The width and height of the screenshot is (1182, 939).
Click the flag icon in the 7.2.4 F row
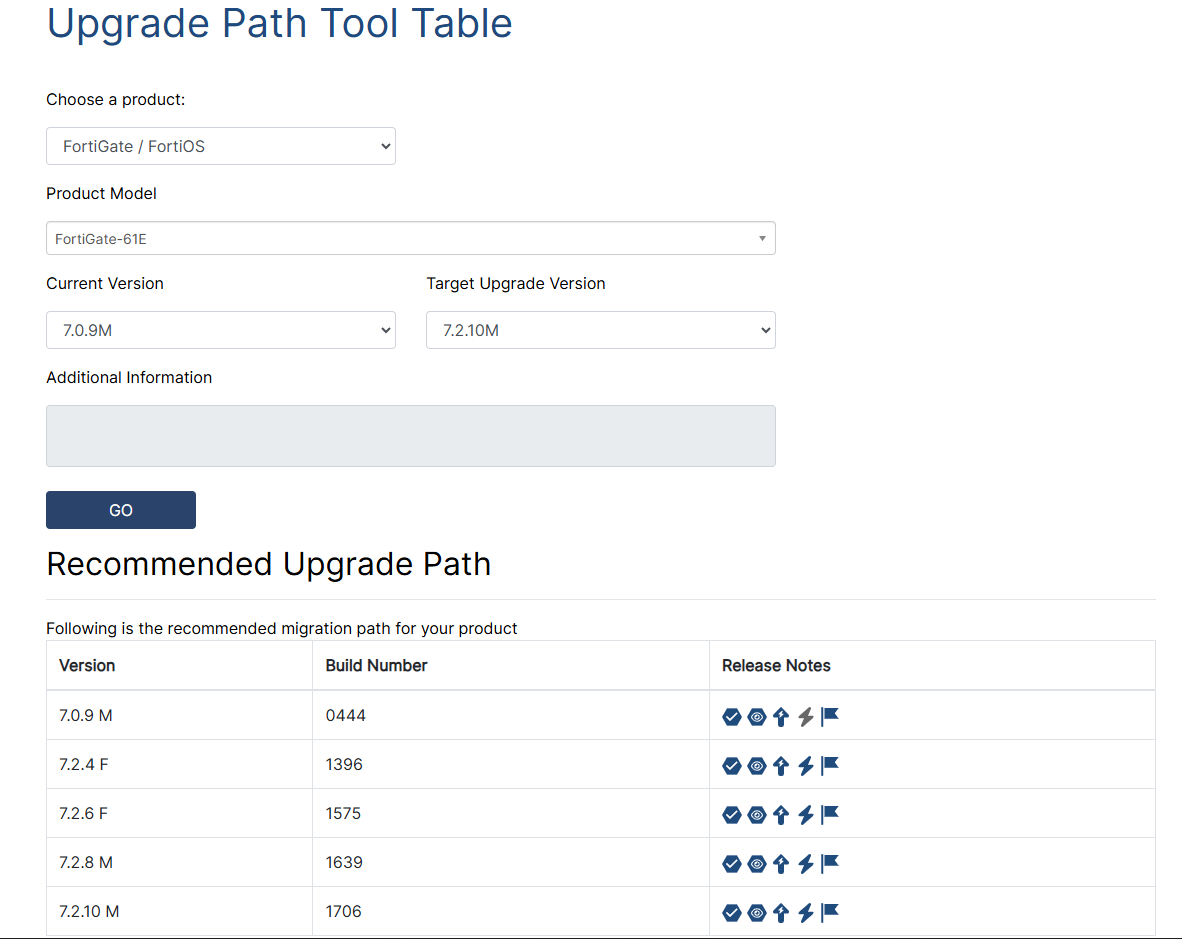[x=830, y=765]
